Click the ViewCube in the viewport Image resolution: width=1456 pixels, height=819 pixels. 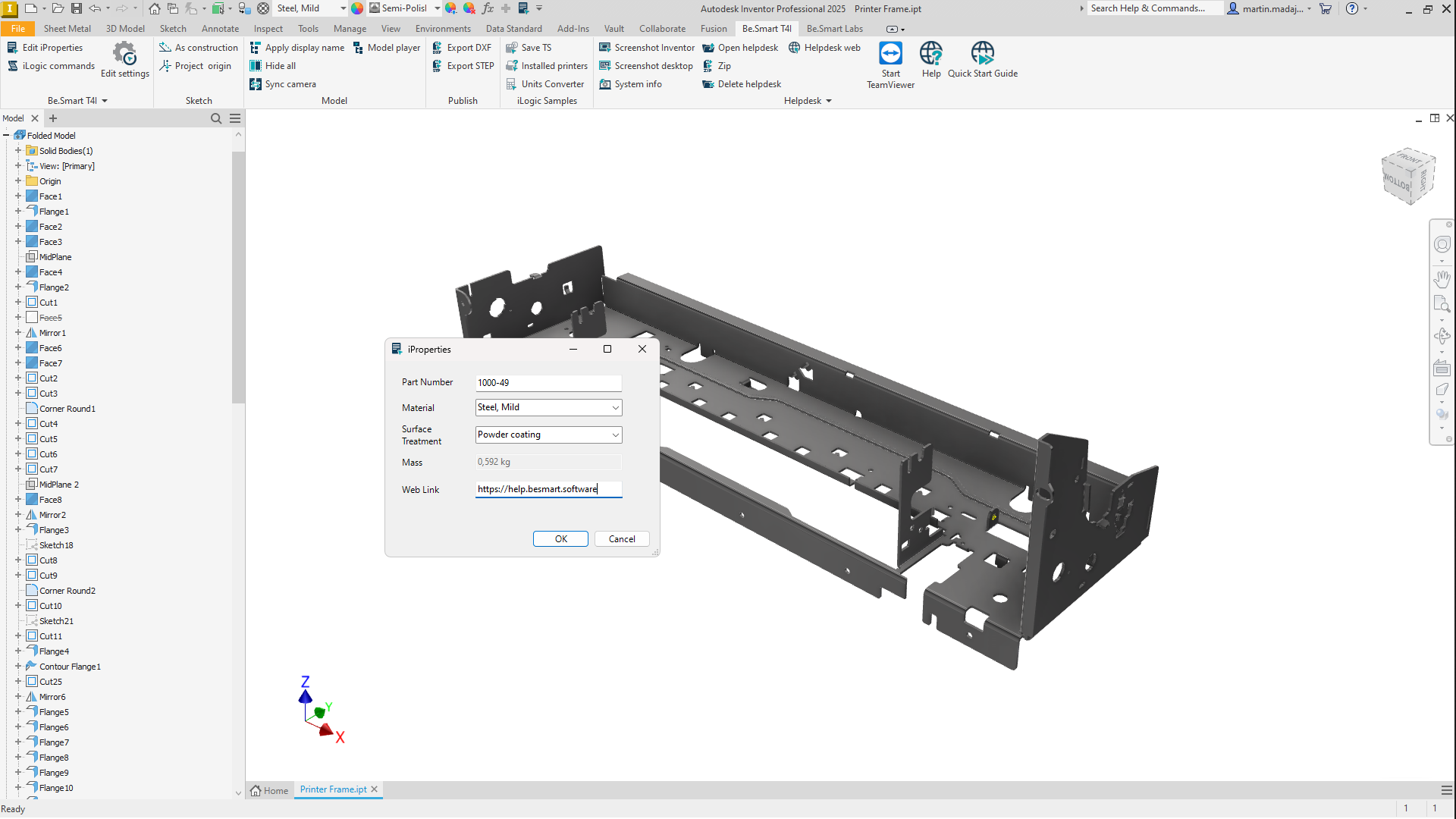(x=1408, y=176)
